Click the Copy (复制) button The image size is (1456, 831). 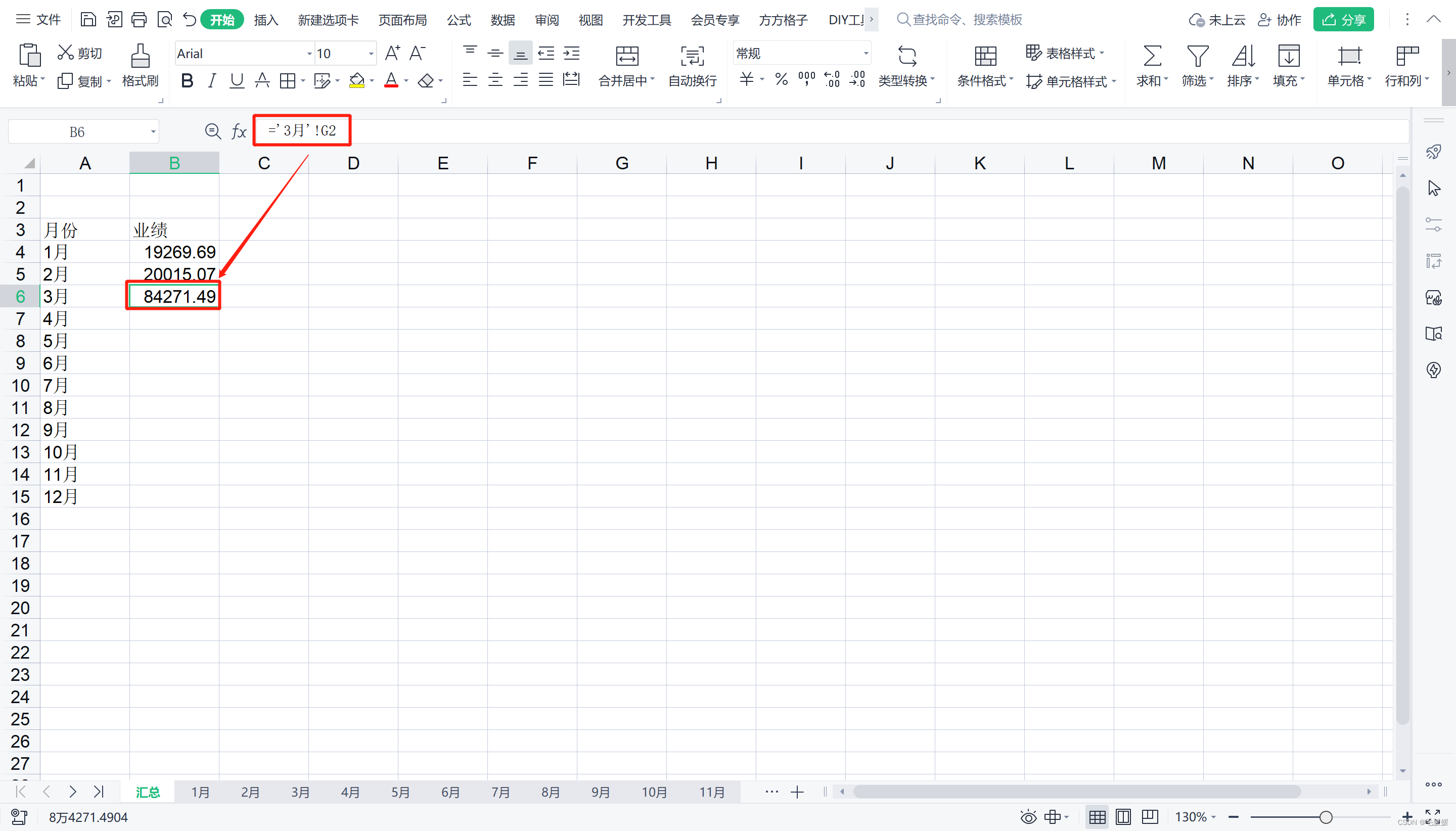[84, 81]
